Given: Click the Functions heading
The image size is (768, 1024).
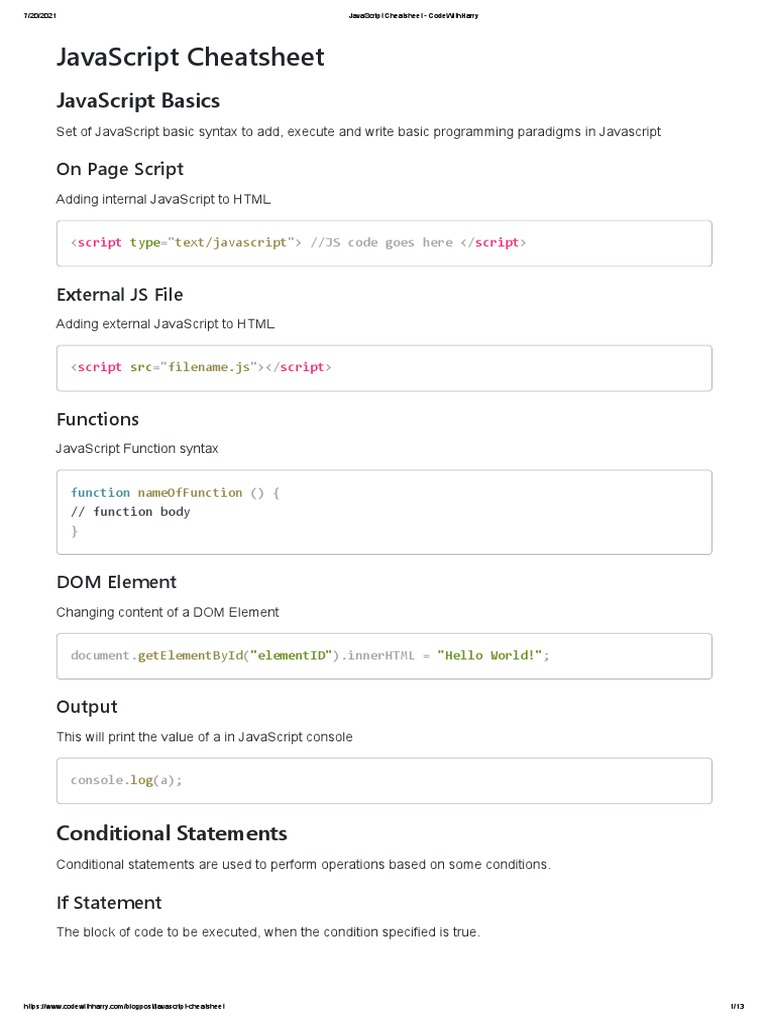Looking at the screenshot, I should 98,419.
